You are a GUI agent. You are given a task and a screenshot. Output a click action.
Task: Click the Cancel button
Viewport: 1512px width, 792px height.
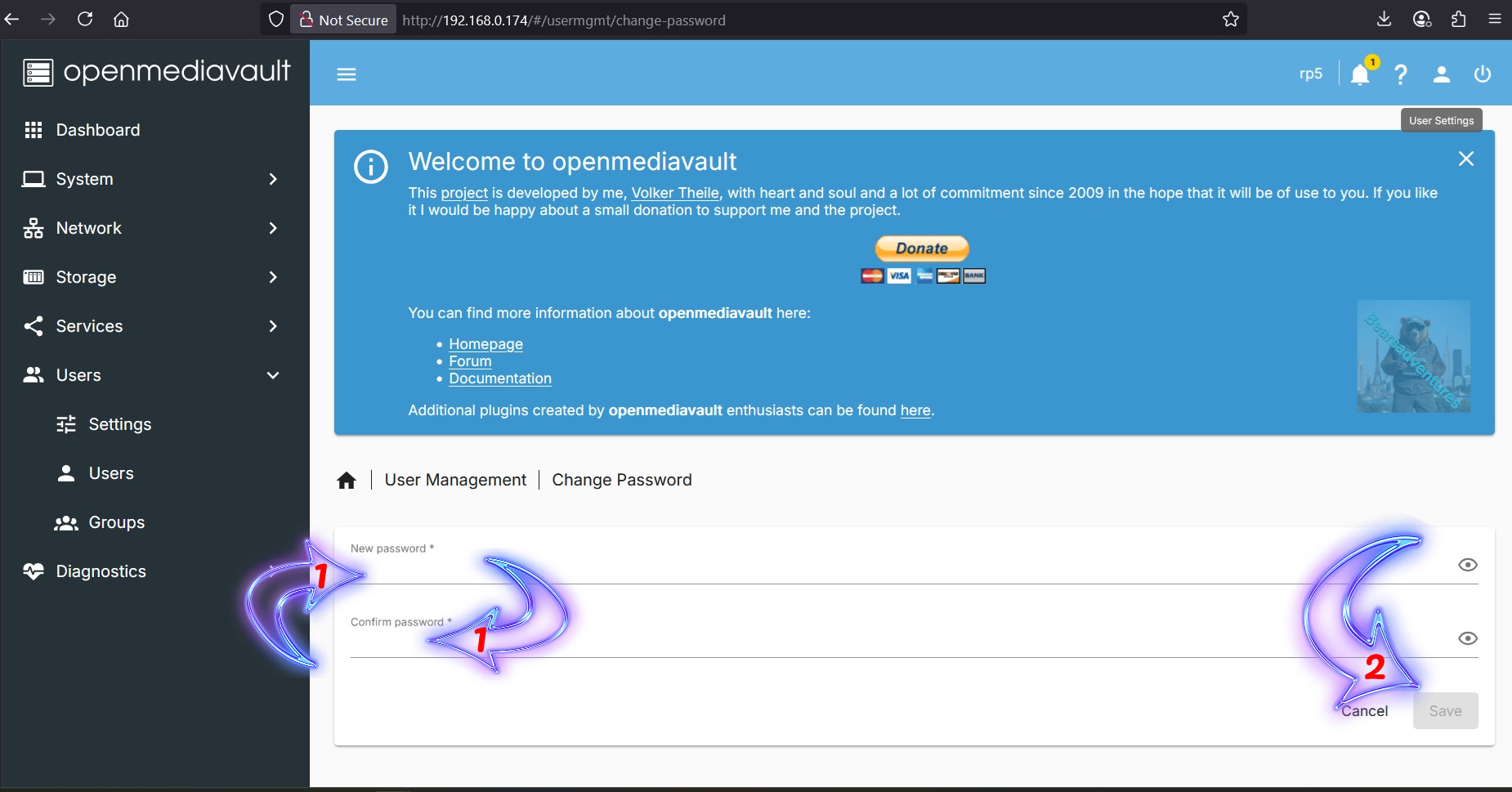point(1364,711)
